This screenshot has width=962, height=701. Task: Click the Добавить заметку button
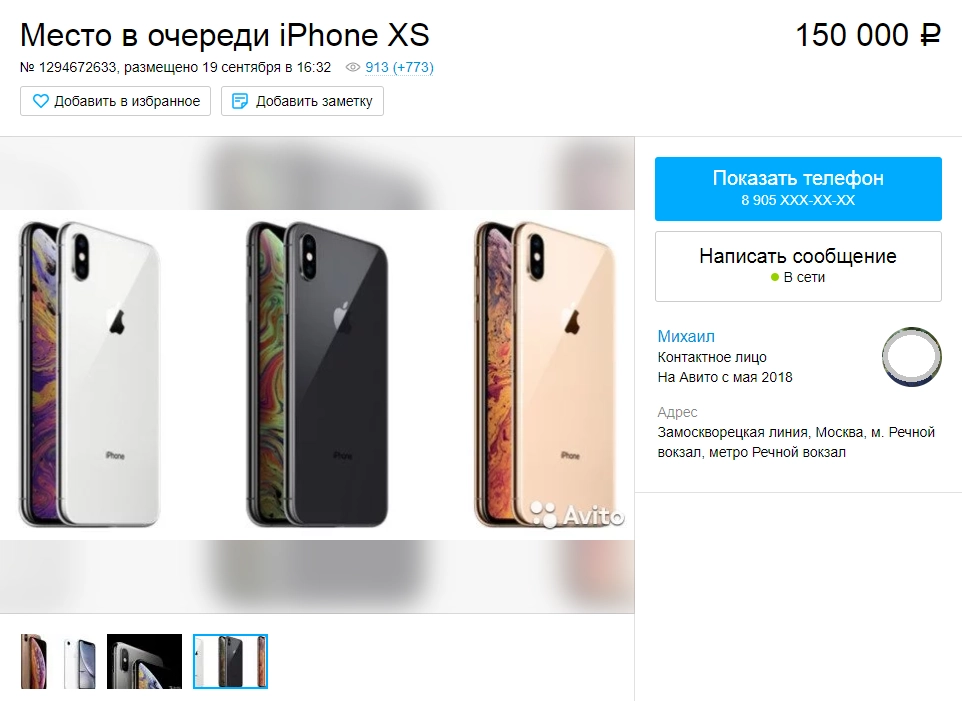[302, 101]
